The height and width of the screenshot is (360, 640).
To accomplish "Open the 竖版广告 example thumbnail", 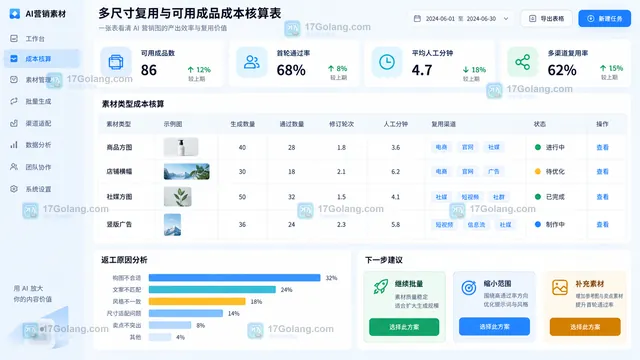I will coord(172,225).
